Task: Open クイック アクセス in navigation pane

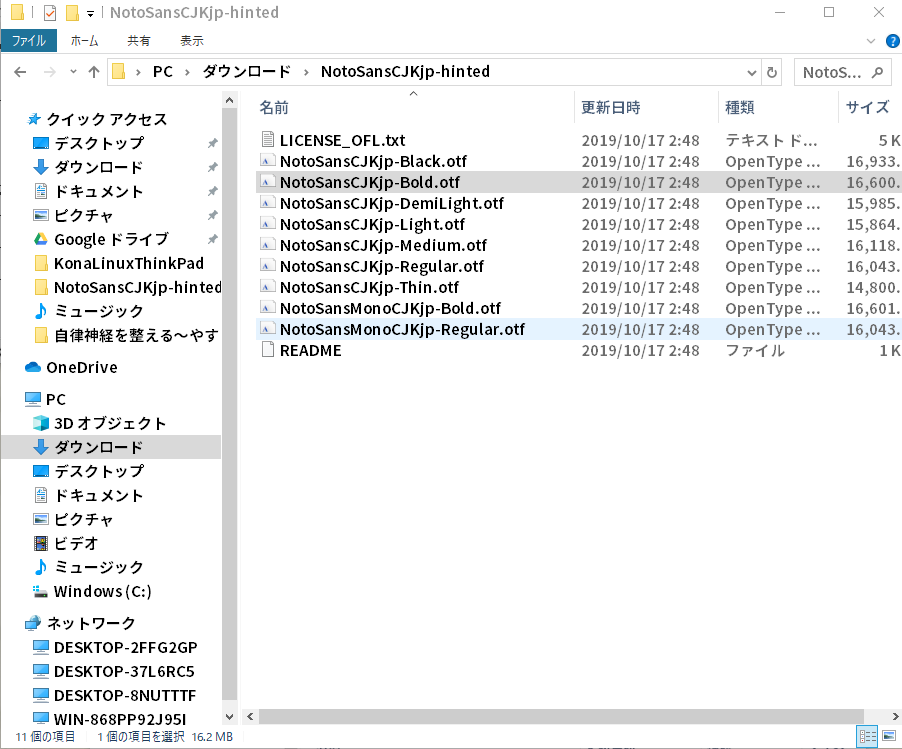Action: click(x=107, y=119)
